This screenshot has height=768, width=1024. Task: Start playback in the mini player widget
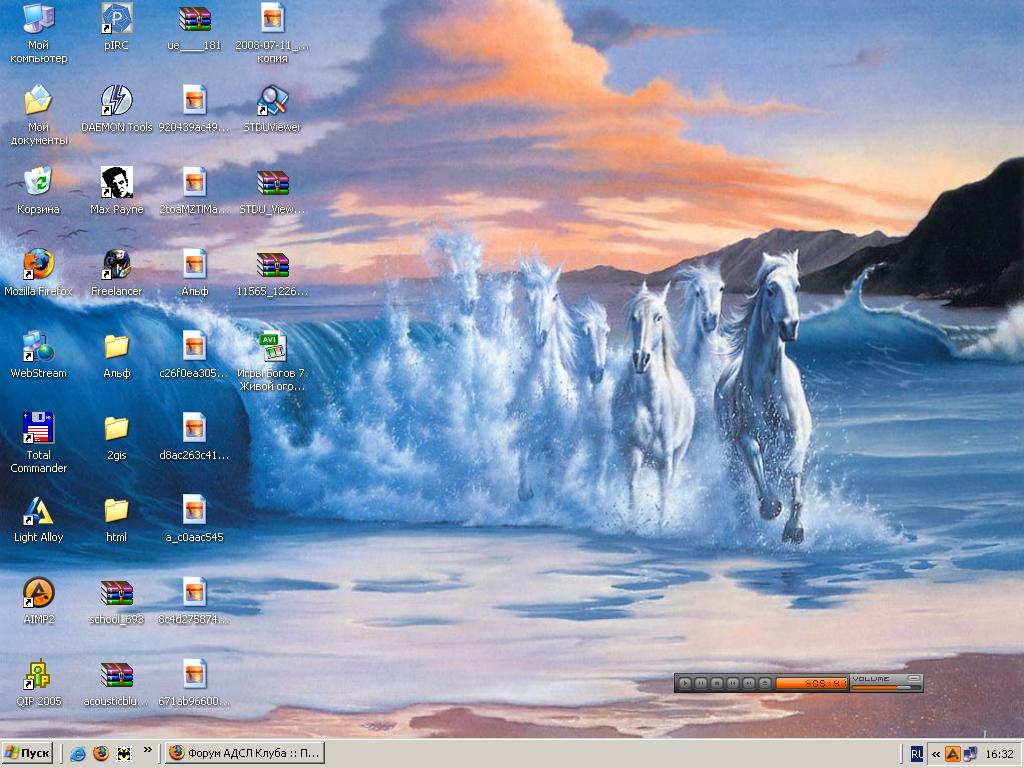click(x=685, y=683)
